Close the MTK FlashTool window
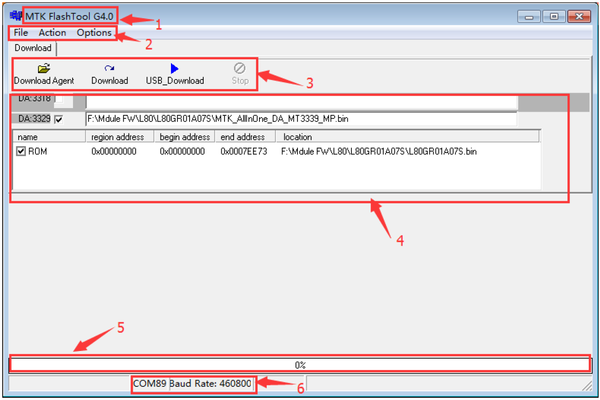Viewport: 600px width, 400px height. (x=579, y=17)
